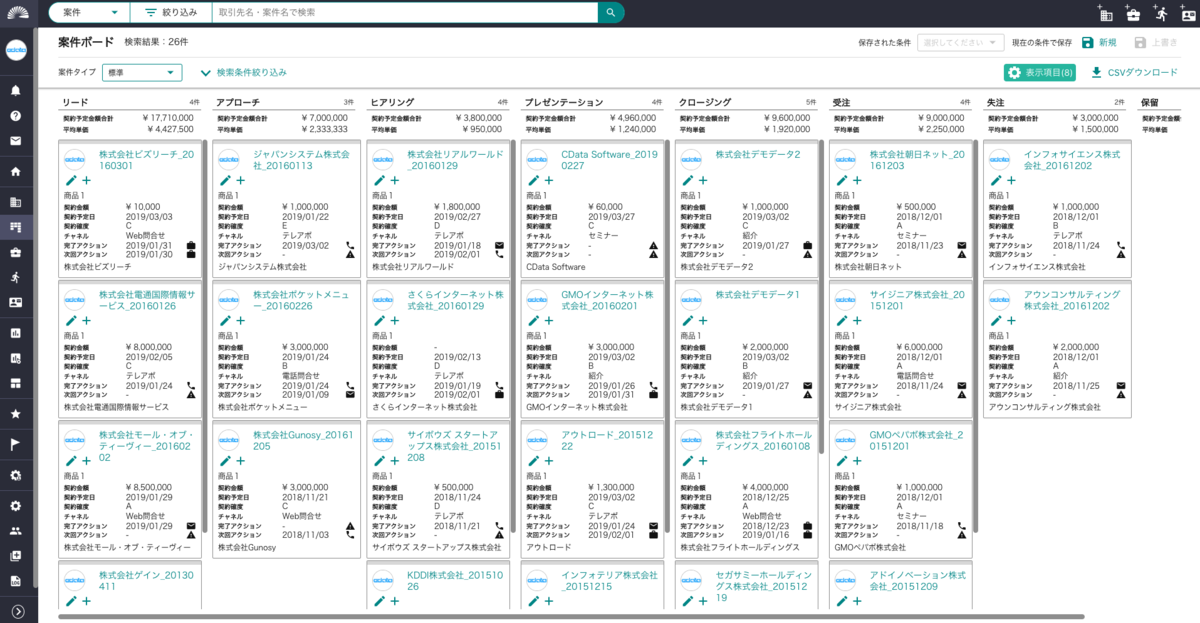This screenshot has width=1200, height=623.
Task: Click the search magnifier button
Action: [611, 12]
